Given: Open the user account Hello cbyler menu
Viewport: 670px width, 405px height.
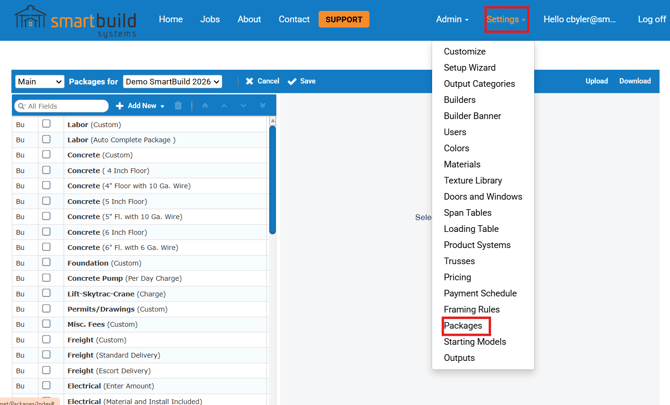Looking at the screenshot, I should (579, 19).
